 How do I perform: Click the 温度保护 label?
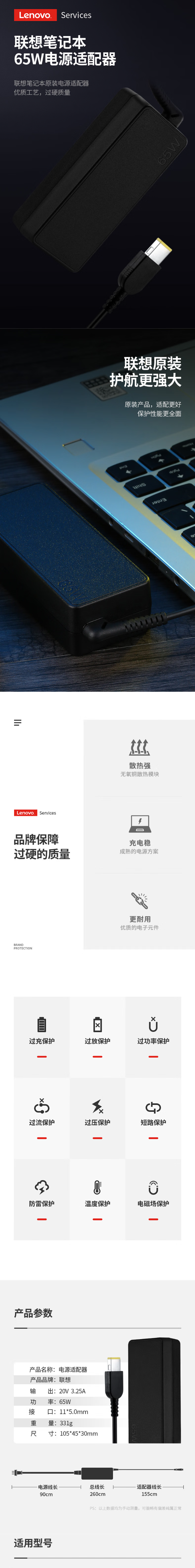(x=97, y=1203)
